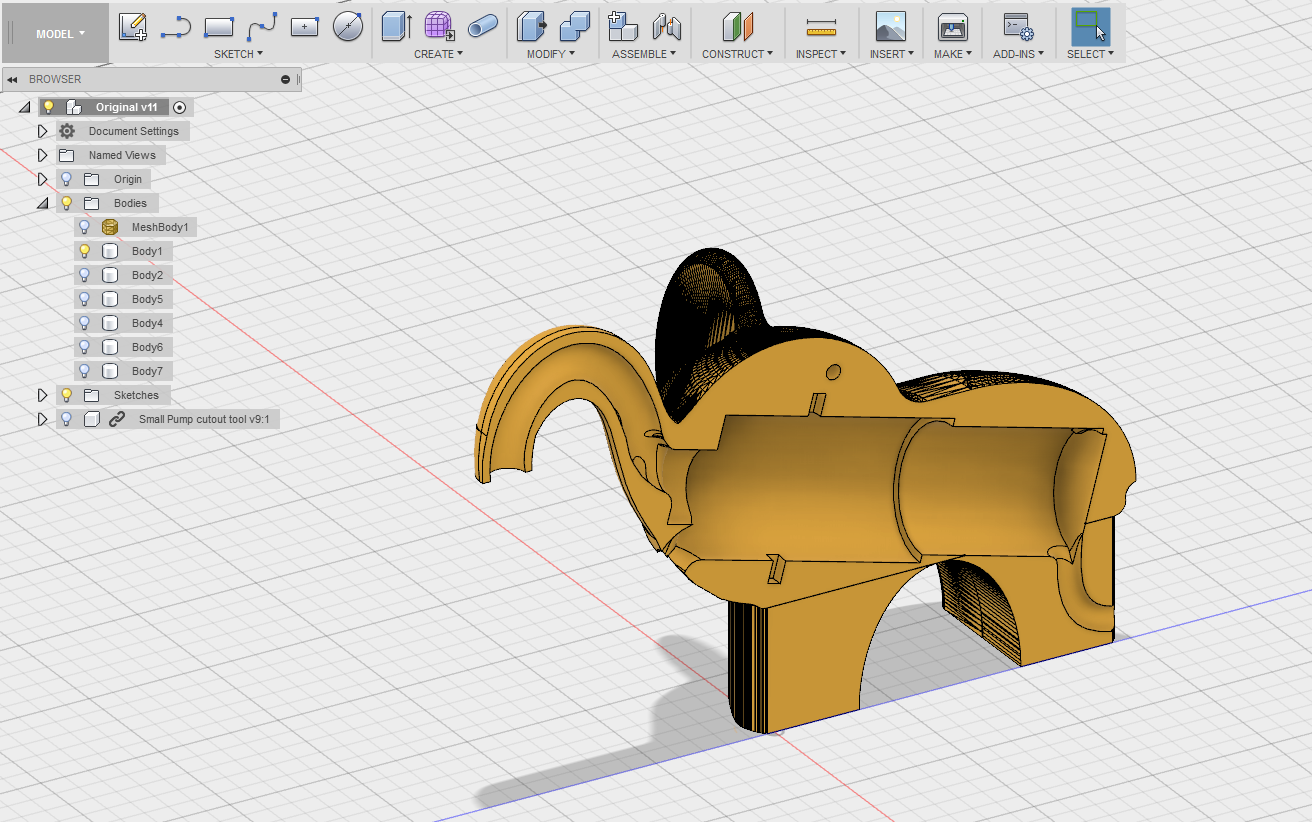
Task: Click the Document Settings gear icon
Action: (x=67, y=131)
